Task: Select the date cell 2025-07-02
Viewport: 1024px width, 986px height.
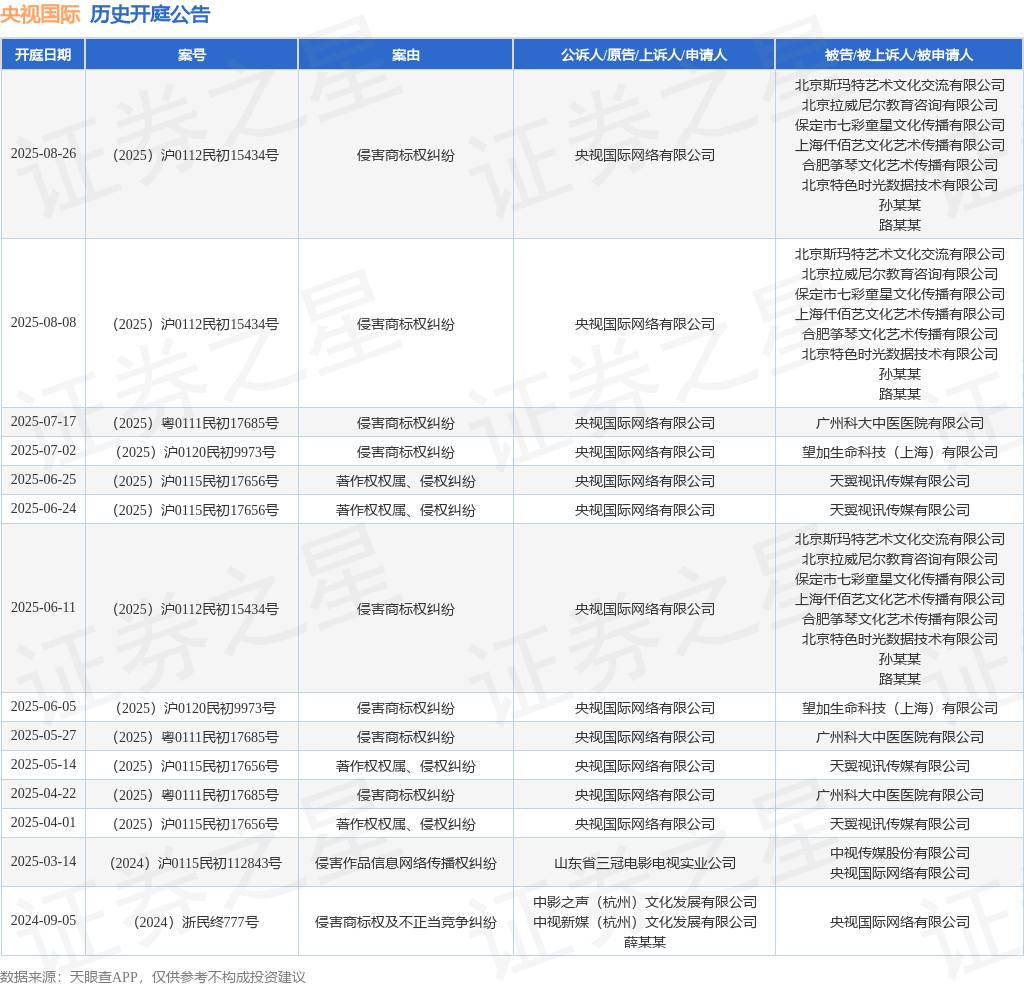Action: tap(43, 451)
